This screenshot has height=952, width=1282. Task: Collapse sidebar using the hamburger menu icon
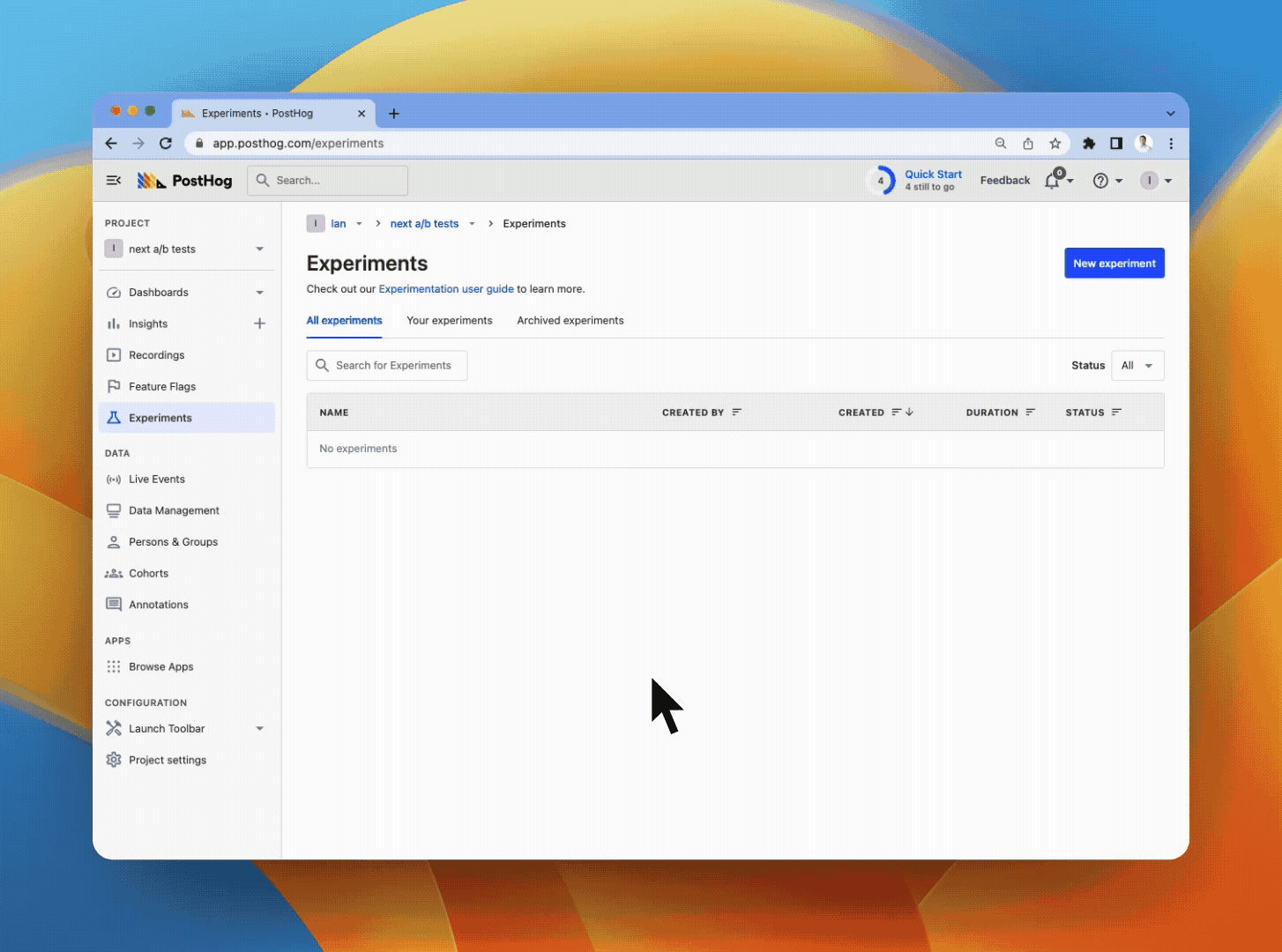114,181
